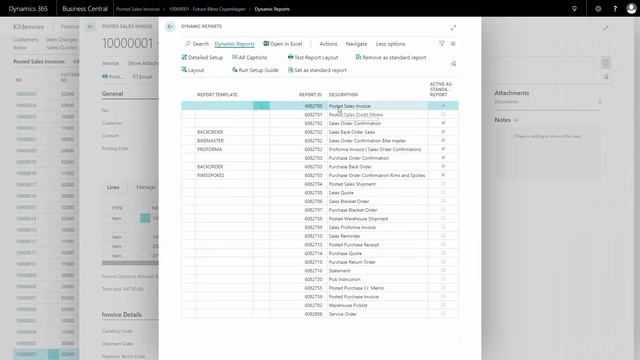
Task: Toggle standard checkbox for Service Order
Action: point(443,314)
